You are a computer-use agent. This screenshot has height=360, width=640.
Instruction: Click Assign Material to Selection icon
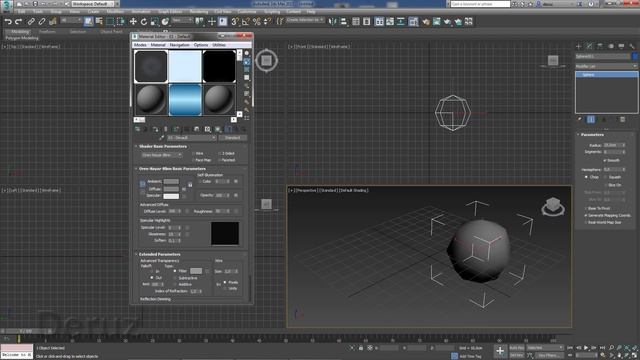pyautogui.click(x=155, y=129)
